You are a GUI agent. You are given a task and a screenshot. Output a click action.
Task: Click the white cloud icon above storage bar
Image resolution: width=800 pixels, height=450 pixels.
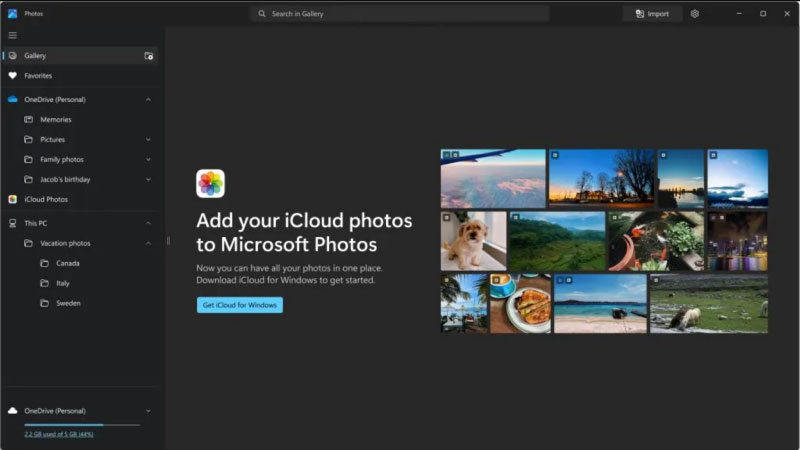click(13, 411)
